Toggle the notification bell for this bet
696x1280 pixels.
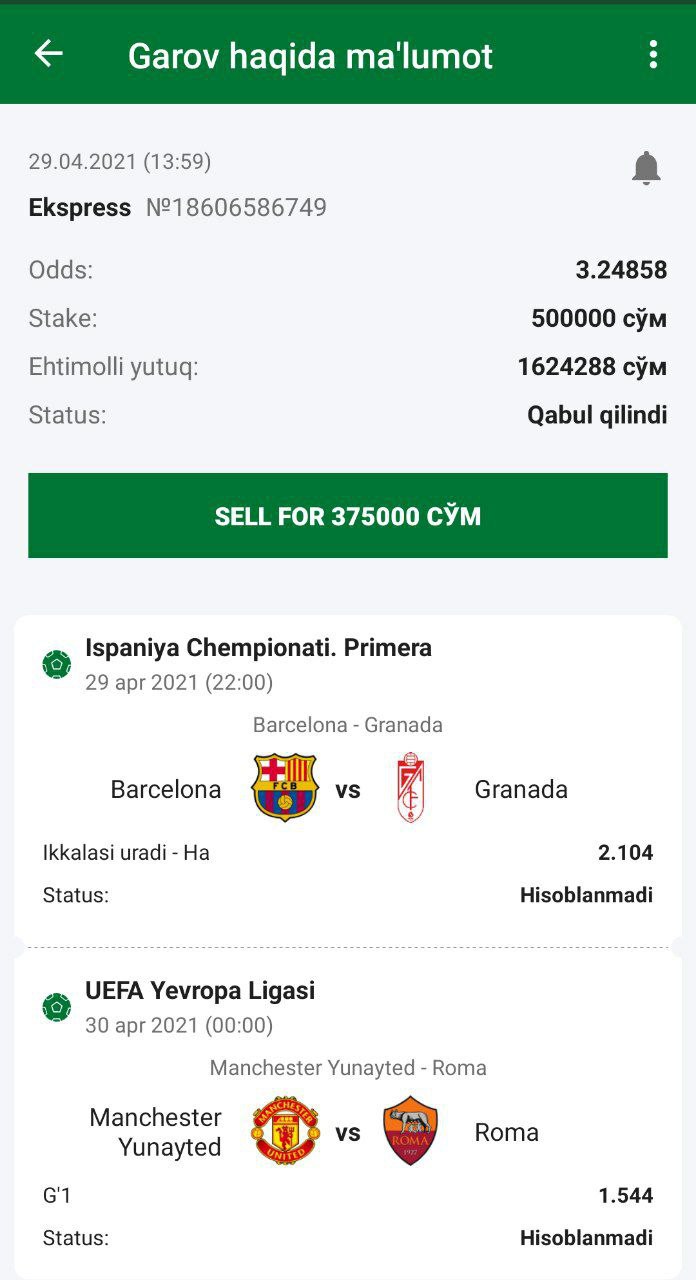[646, 168]
